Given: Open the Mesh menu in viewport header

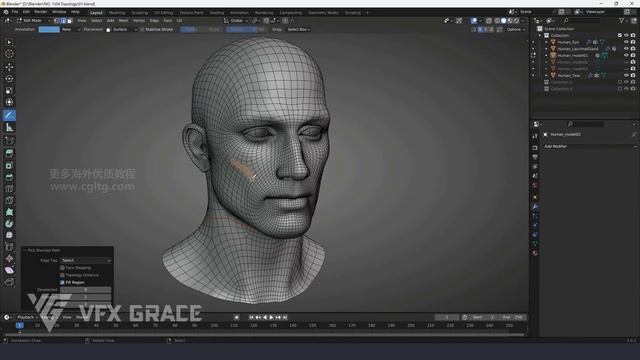Looking at the screenshot, I should pyautogui.click(x=123, y=20).
